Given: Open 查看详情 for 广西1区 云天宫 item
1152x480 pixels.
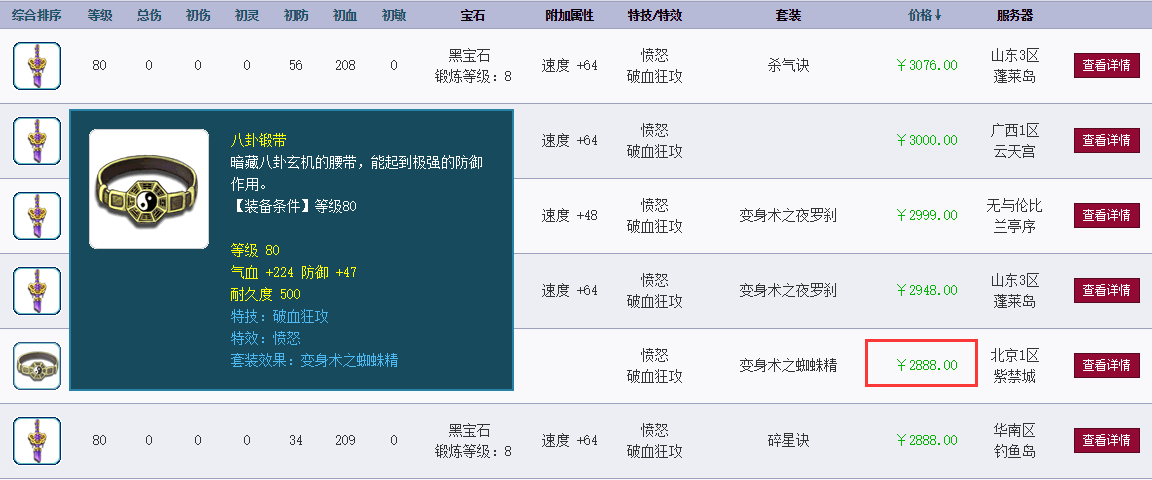Looking at the screenshot, I should pos(1106,140).
